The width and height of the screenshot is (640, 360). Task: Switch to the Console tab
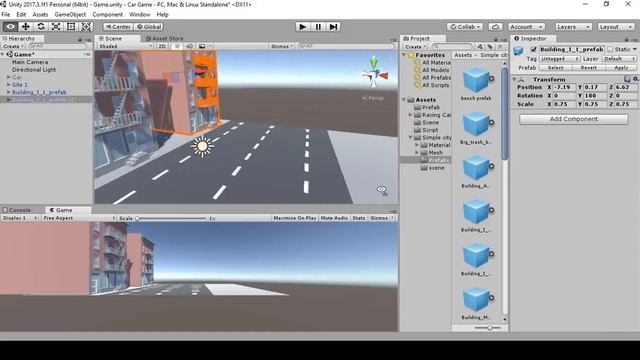point(17,210)
